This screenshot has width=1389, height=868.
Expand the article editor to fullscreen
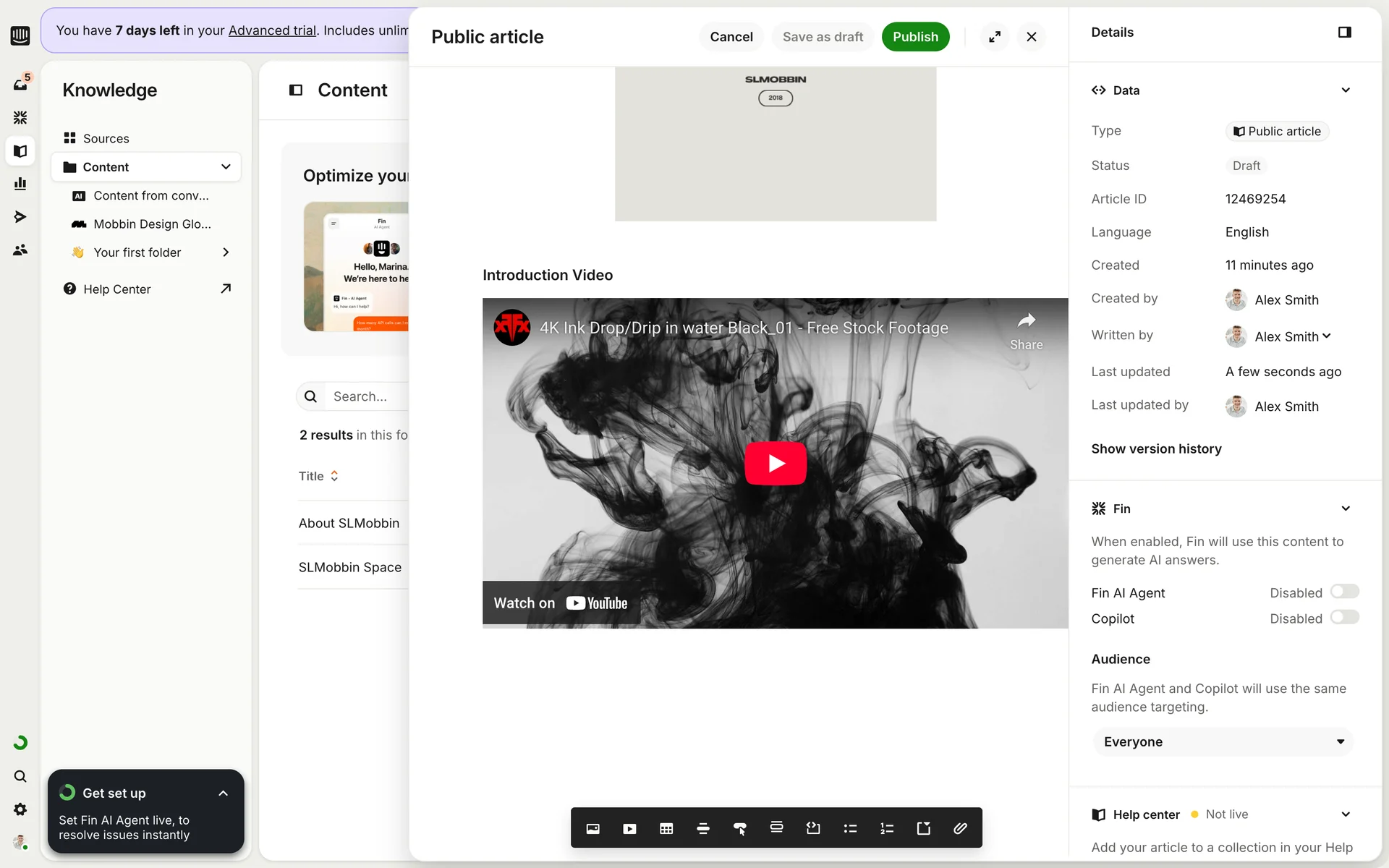pos(995,37)
